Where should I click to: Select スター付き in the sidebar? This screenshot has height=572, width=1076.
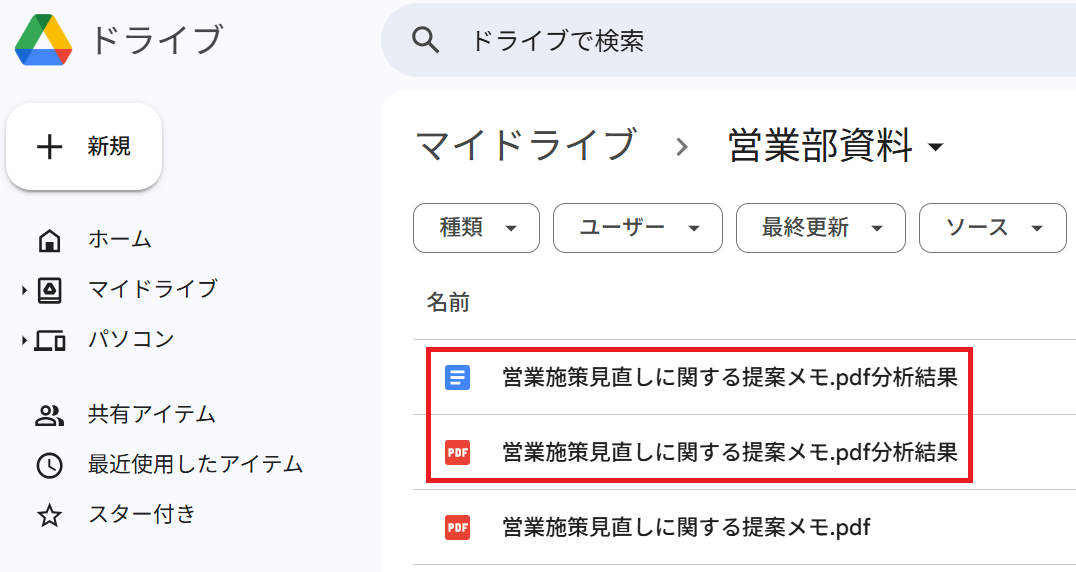pos(141,515)
